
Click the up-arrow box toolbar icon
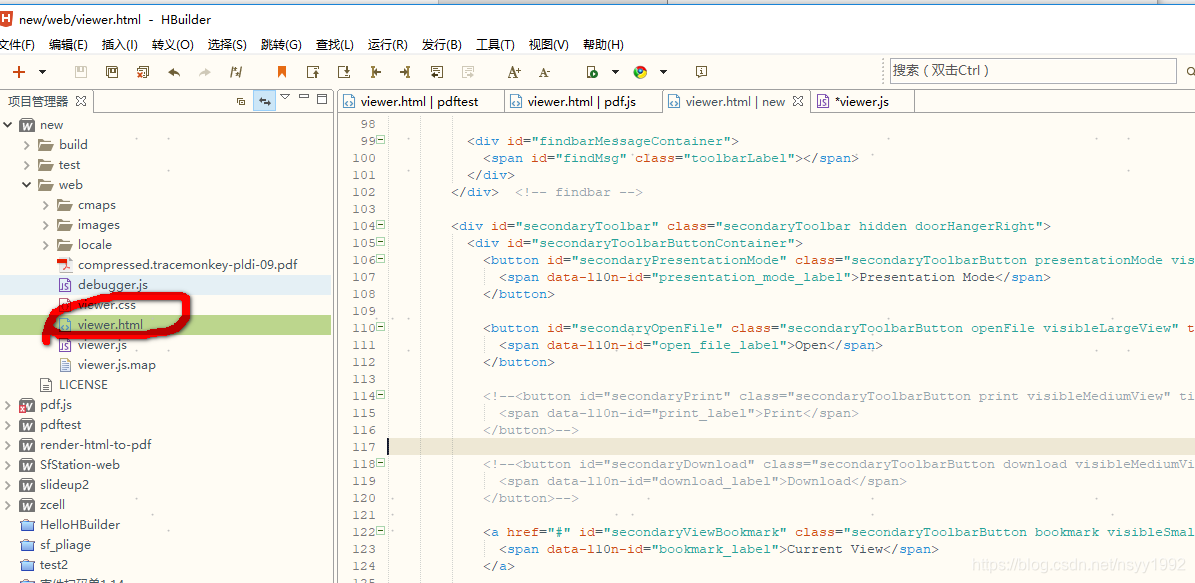pyautogui.click(x=312, y=72)
